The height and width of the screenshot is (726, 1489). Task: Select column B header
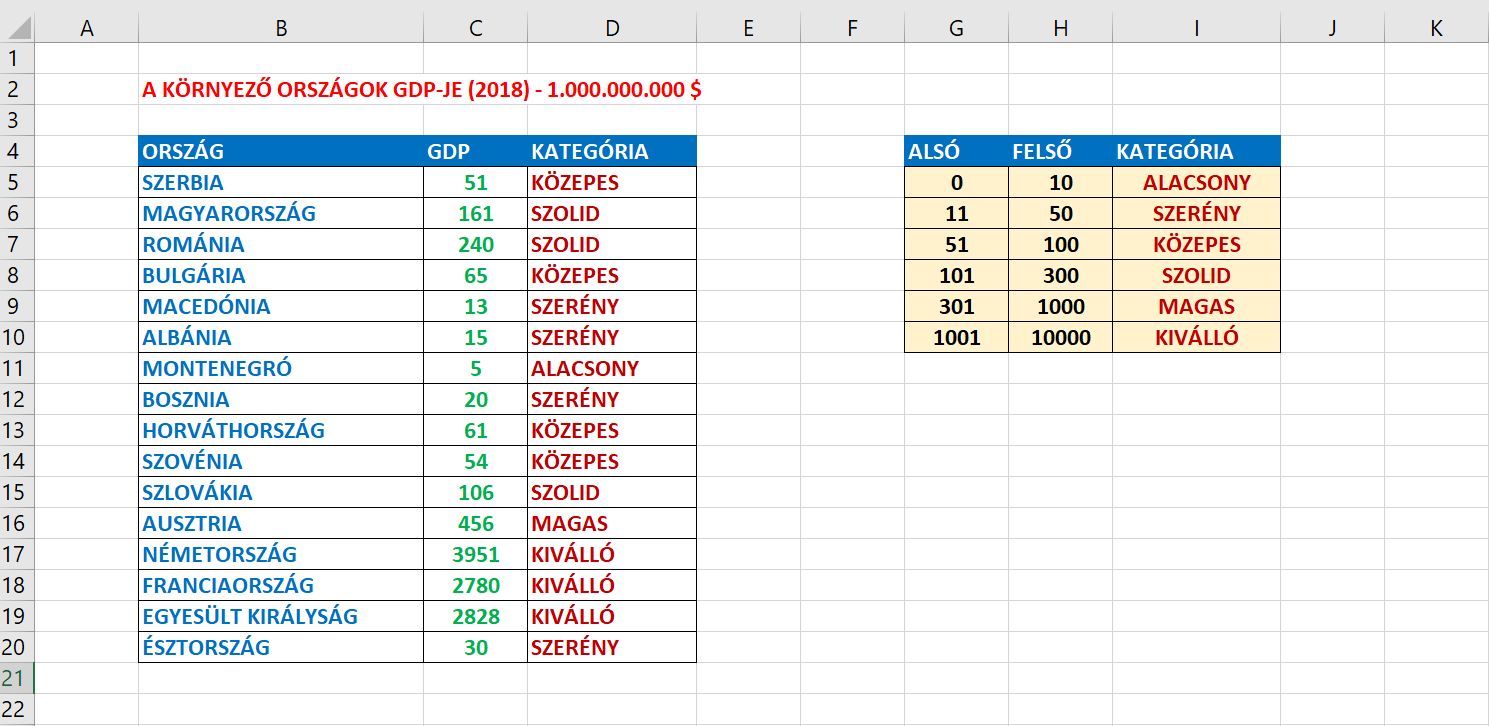(281, 29)
